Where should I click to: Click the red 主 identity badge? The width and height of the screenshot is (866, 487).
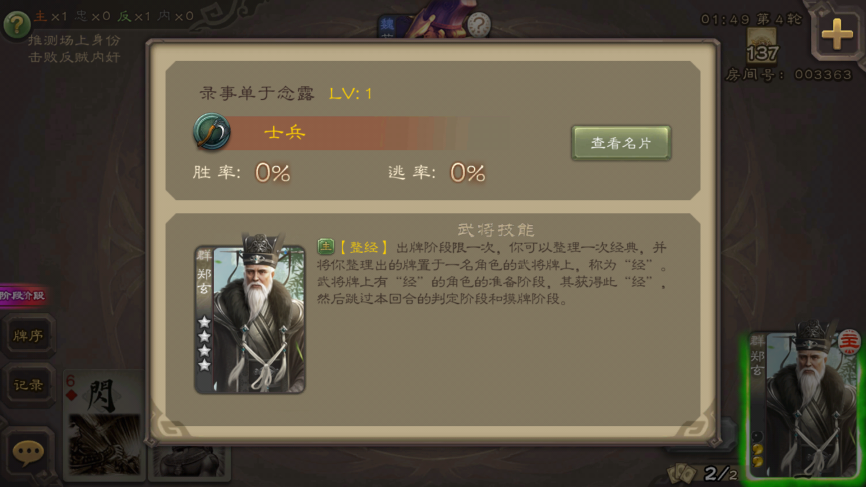pos(848,342)
